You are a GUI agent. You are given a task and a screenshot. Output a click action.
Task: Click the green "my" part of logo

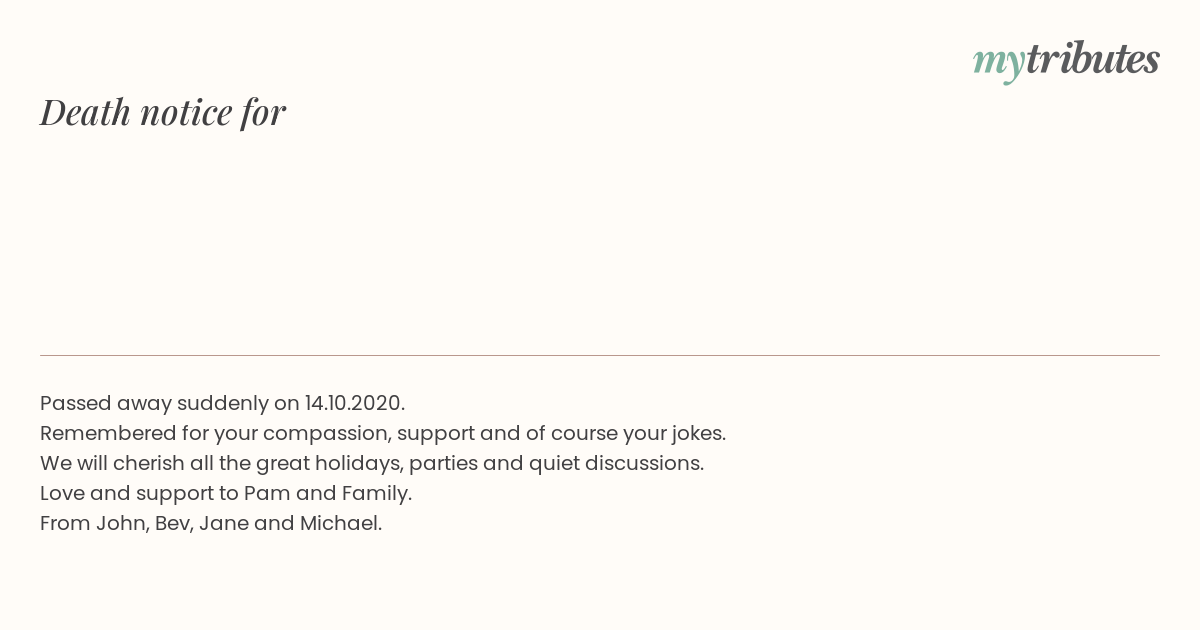tap(999, 65)
